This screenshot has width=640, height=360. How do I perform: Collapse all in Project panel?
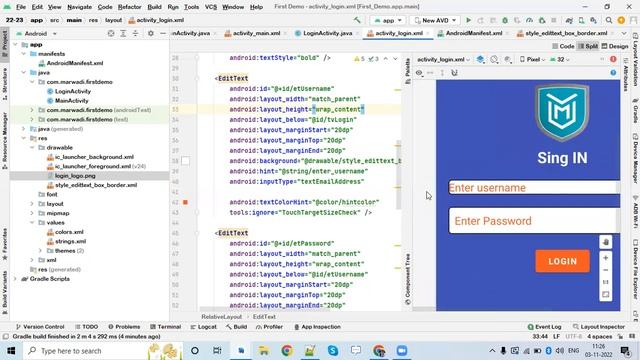point(135,33)
